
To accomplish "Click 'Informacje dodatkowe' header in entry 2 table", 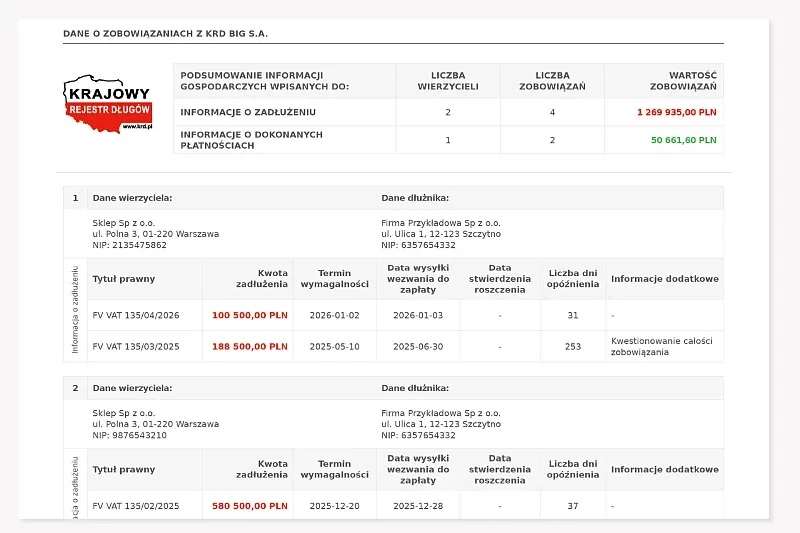I will point(665,469).
